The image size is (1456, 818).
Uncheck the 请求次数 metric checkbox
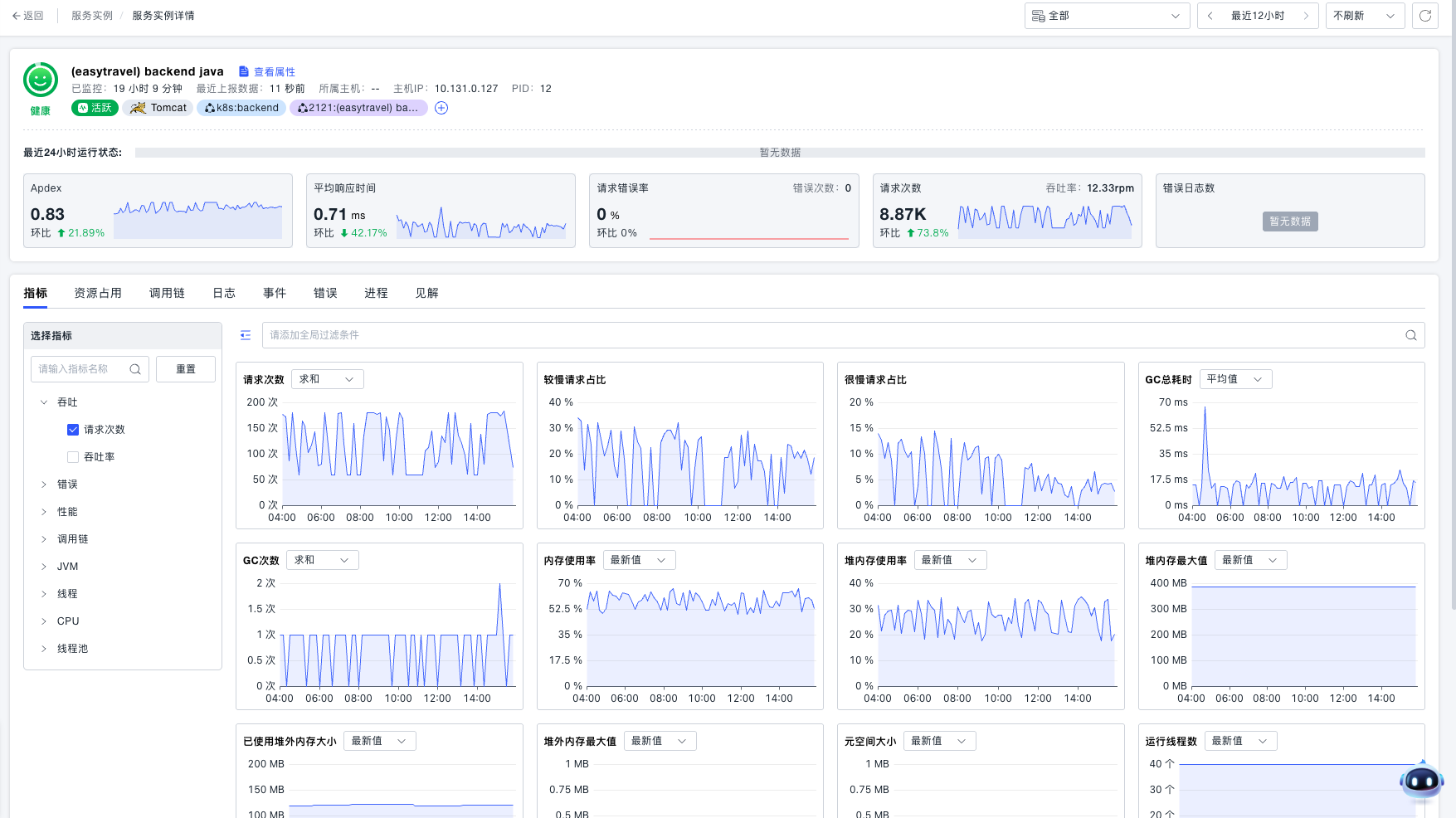[73, 430]
